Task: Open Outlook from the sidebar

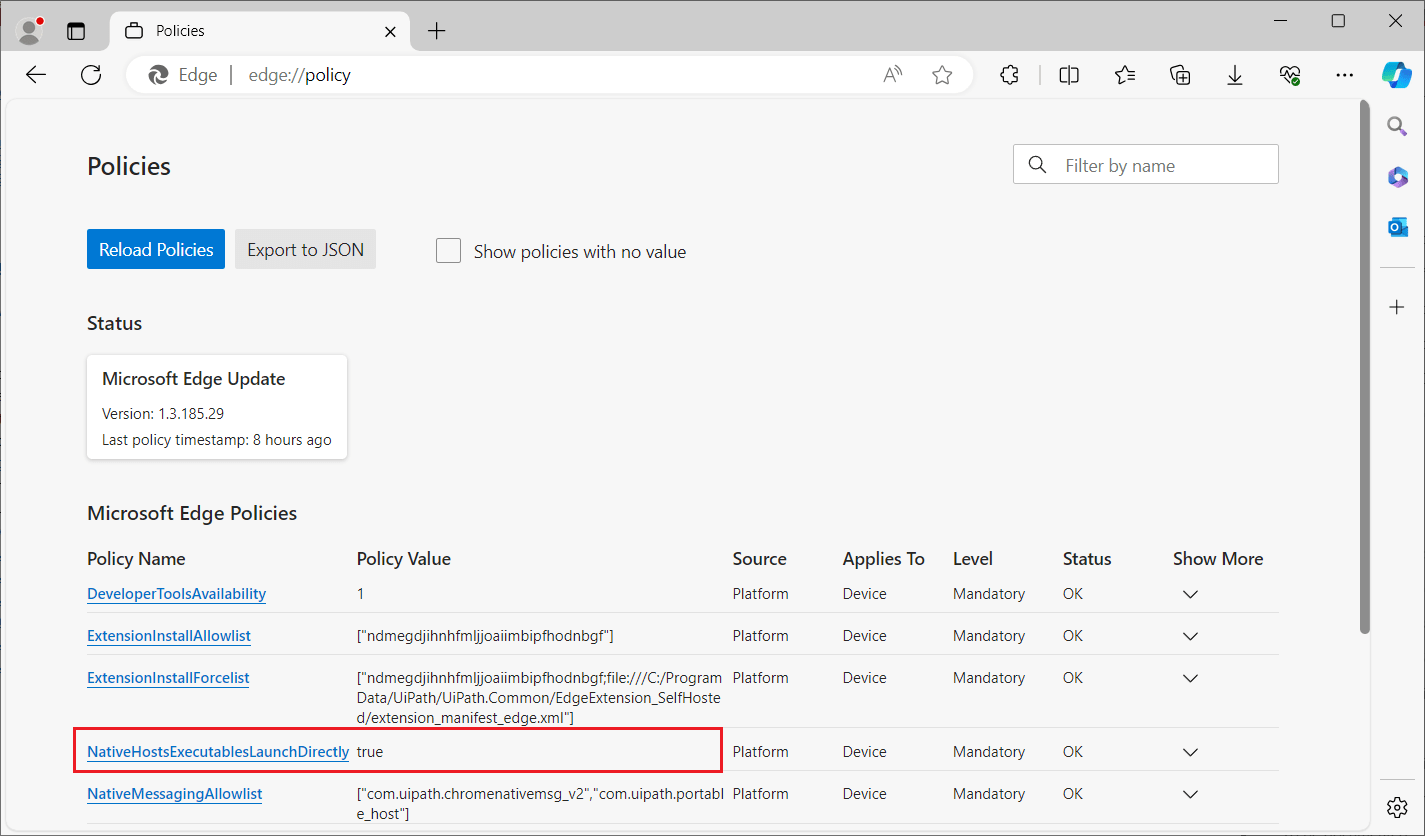Action: click(x=1397, y=227)
